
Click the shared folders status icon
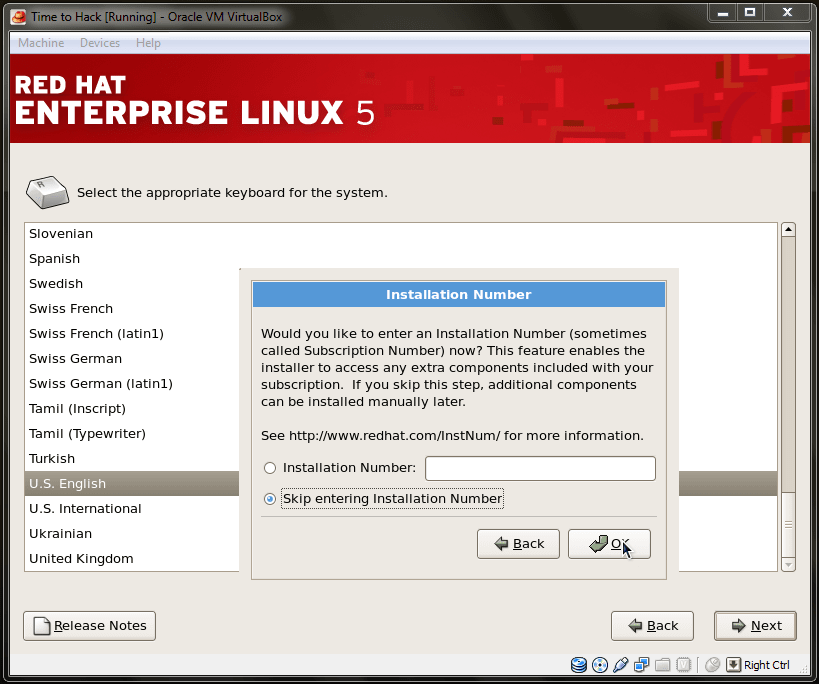tap(662, 665)
